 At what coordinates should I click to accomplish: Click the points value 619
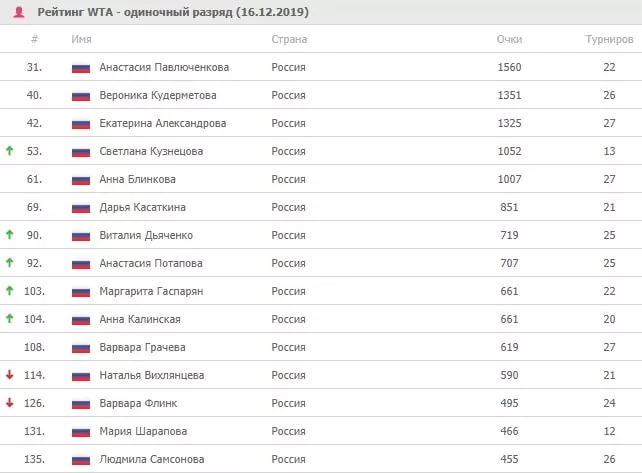coord(509,347)
